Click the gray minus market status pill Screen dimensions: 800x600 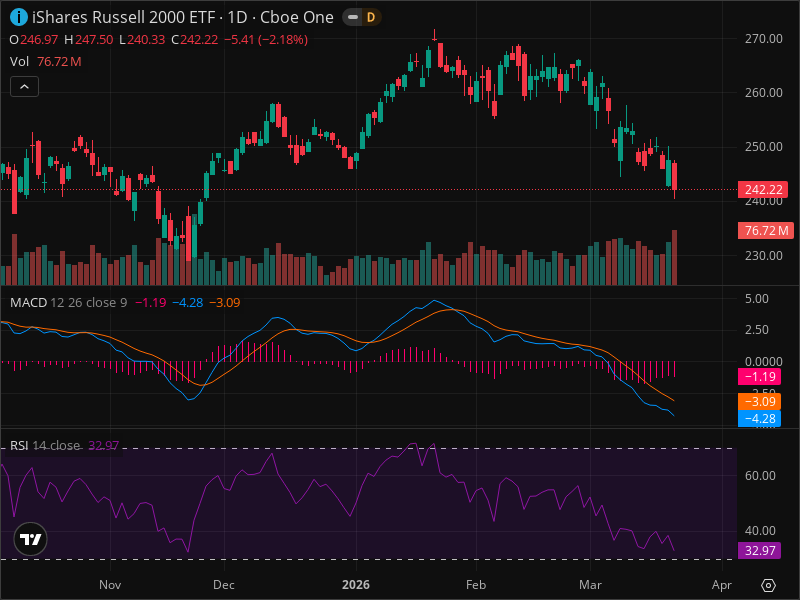[x=353, y=17]
